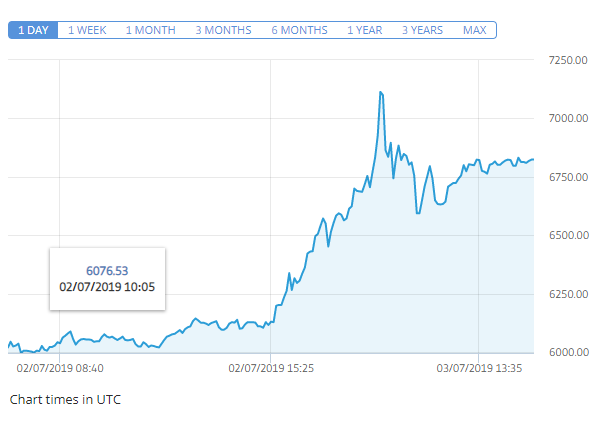Click the 6250.00 y-axis label

click(569, 294)
